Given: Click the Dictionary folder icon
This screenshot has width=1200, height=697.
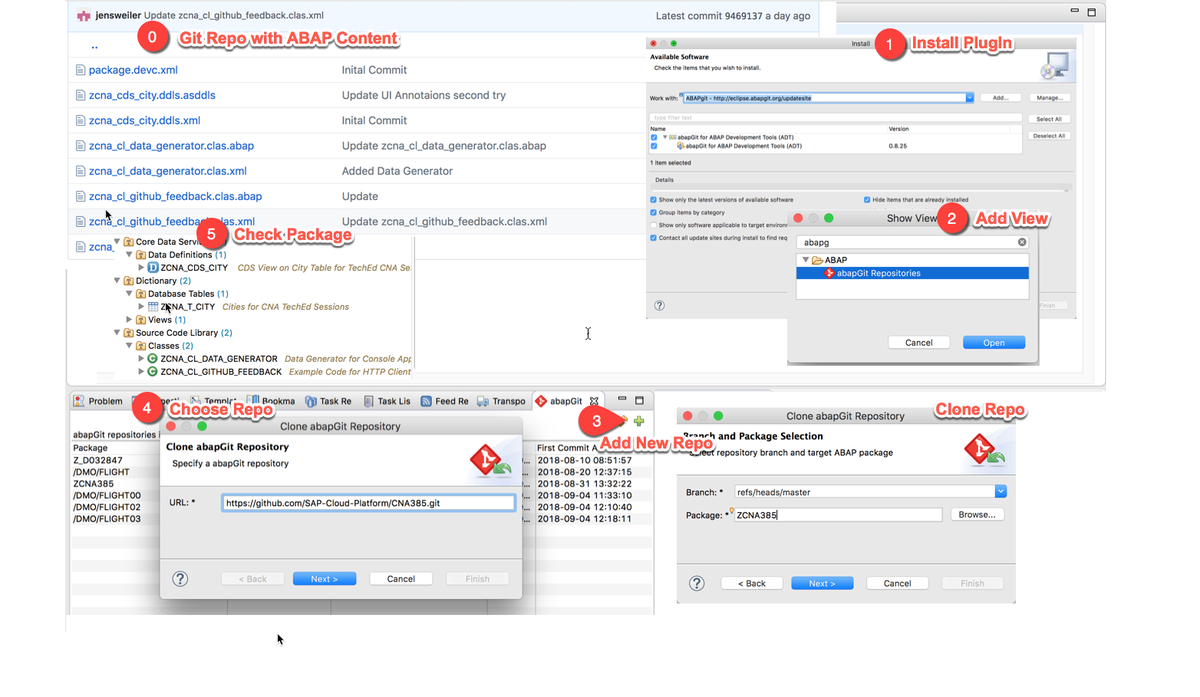Looking at the screenshot, I should 128,281.
